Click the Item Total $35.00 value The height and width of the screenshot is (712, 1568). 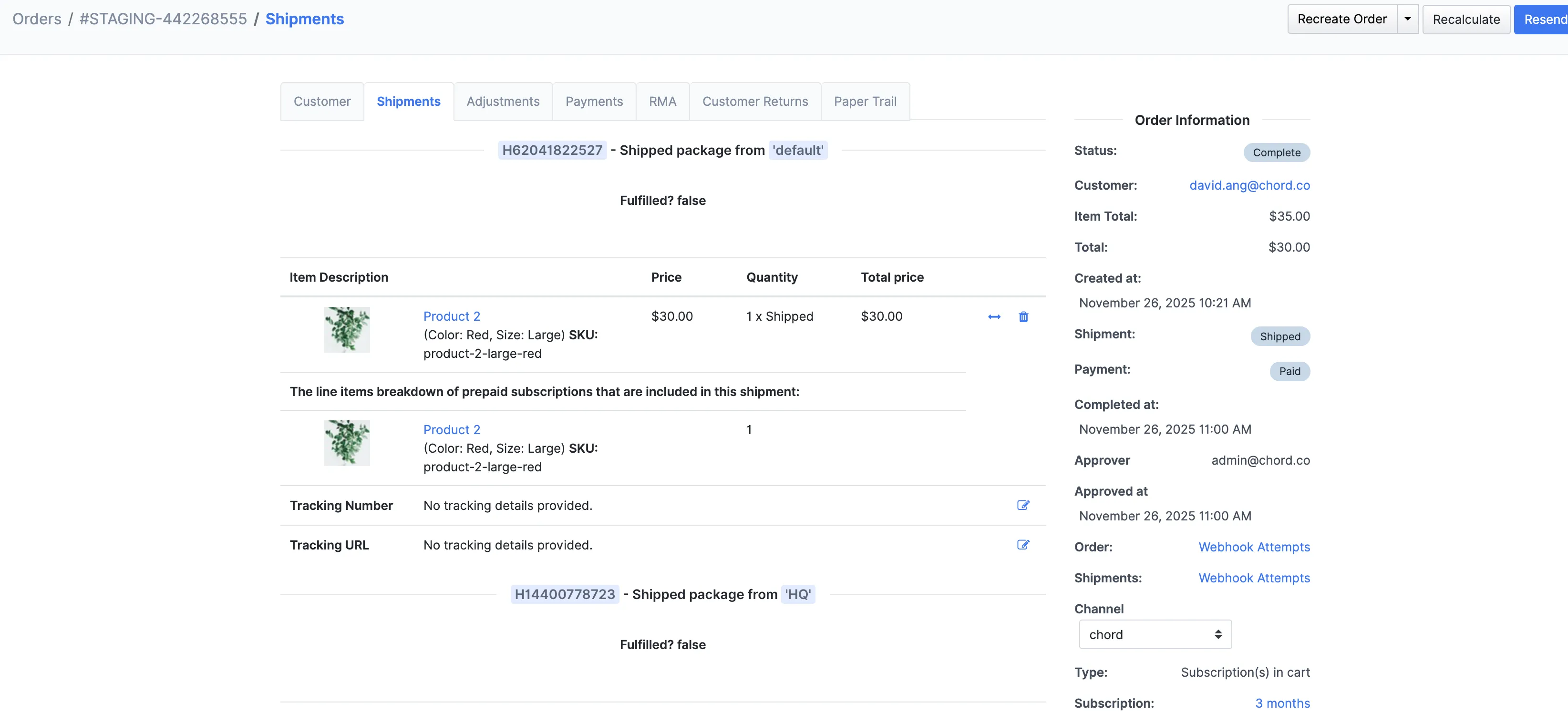coord(1289,216)
